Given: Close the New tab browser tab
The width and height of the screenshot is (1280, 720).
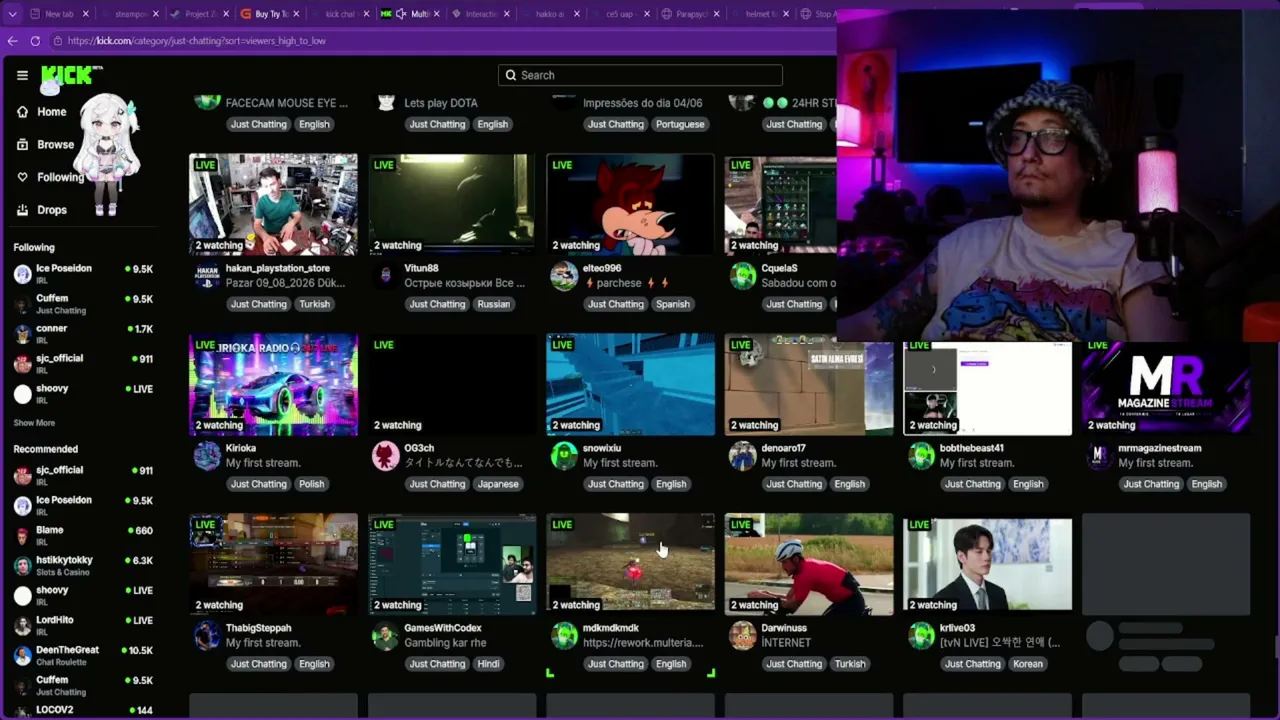Looking at the screenshot, I should (85, 14).
